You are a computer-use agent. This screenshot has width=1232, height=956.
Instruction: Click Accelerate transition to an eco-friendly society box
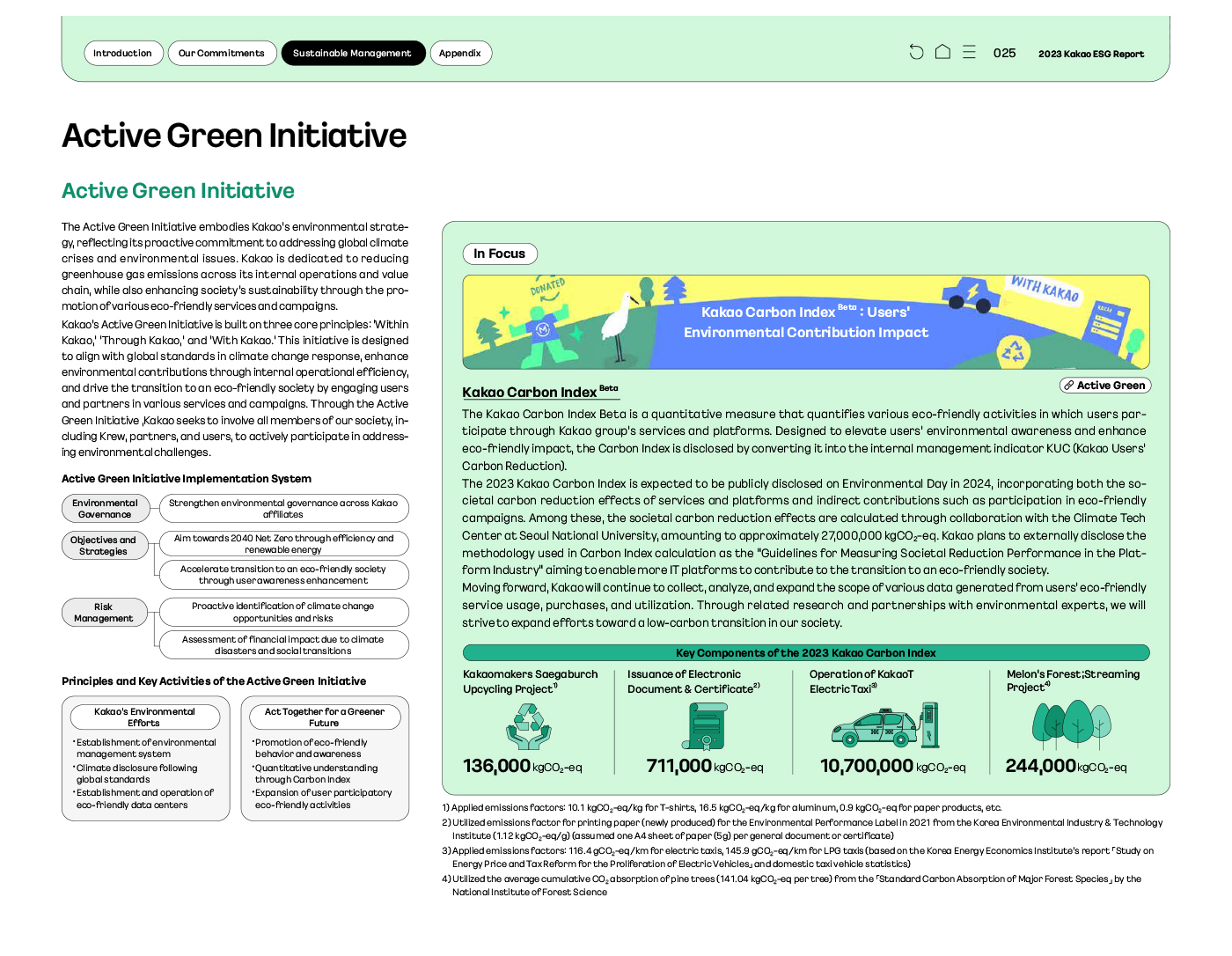click(x=283, y=575)
